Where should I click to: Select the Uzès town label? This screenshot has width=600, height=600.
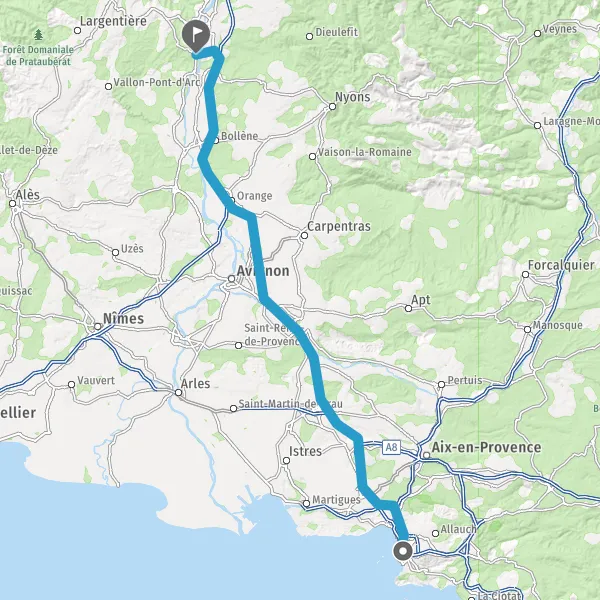[x=132, y=249]
